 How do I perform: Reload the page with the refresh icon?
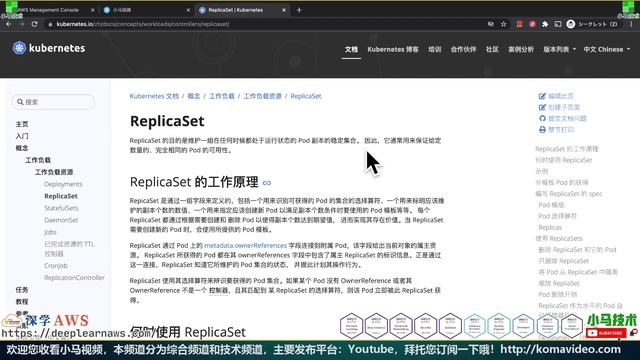[x=35, y=24]
